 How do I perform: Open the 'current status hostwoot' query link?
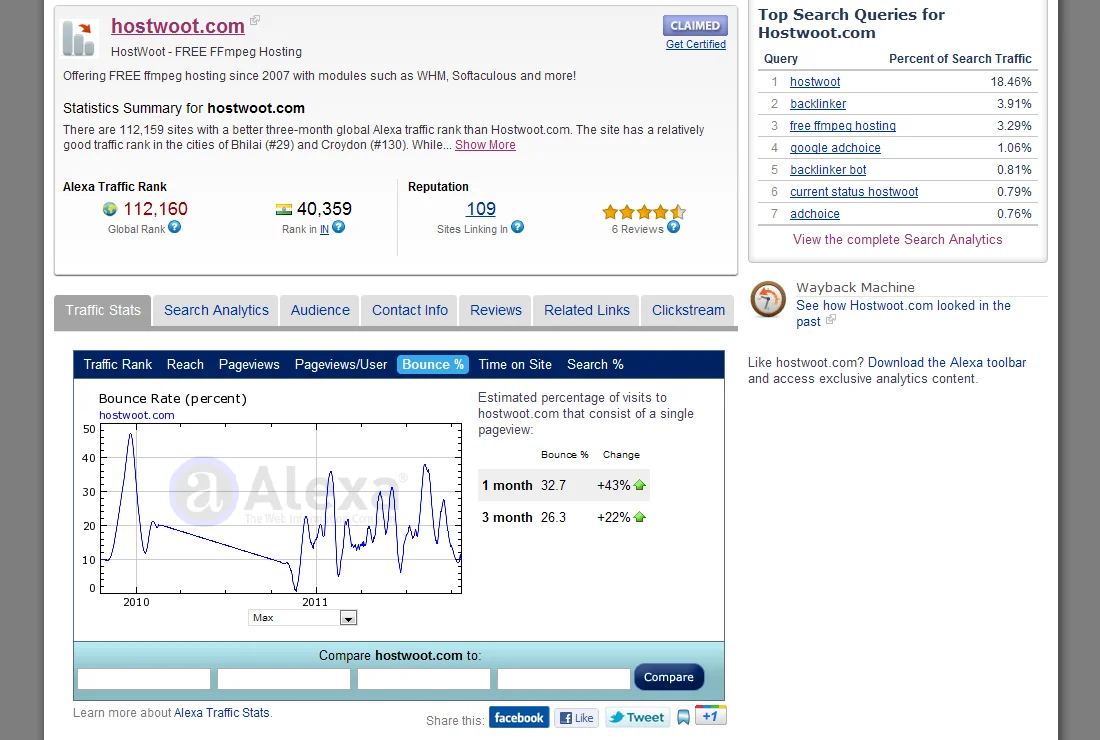pos(854,191)
